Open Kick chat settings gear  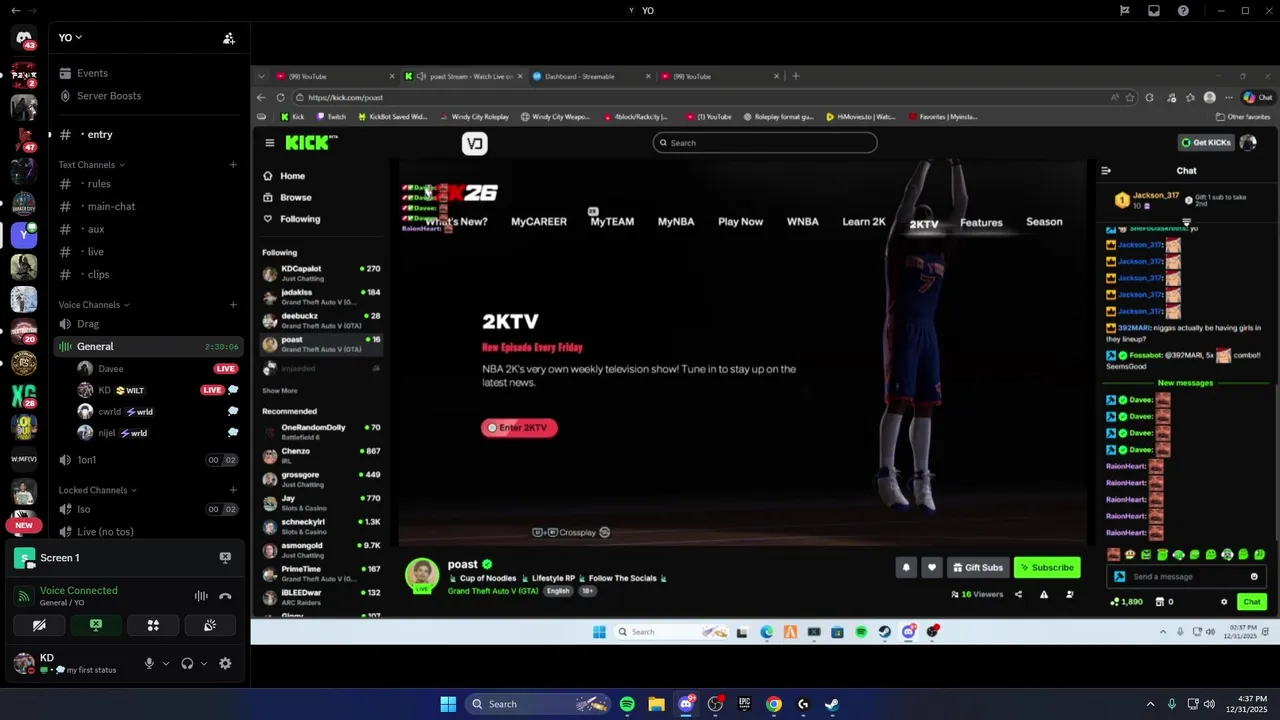tap(1224, 602)
